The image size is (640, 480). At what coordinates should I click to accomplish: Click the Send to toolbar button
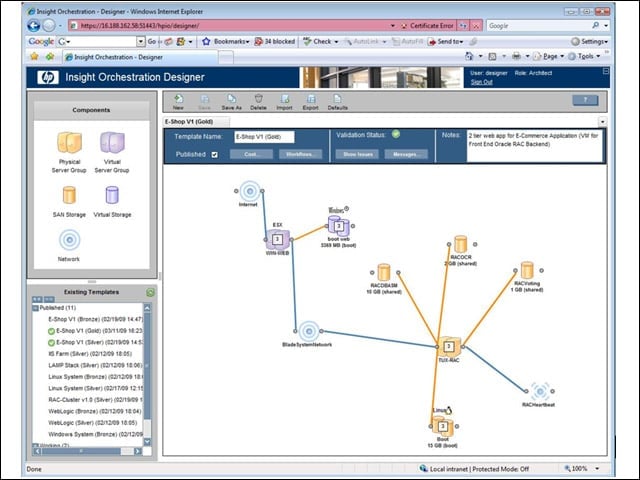click(x=446, y=42)
